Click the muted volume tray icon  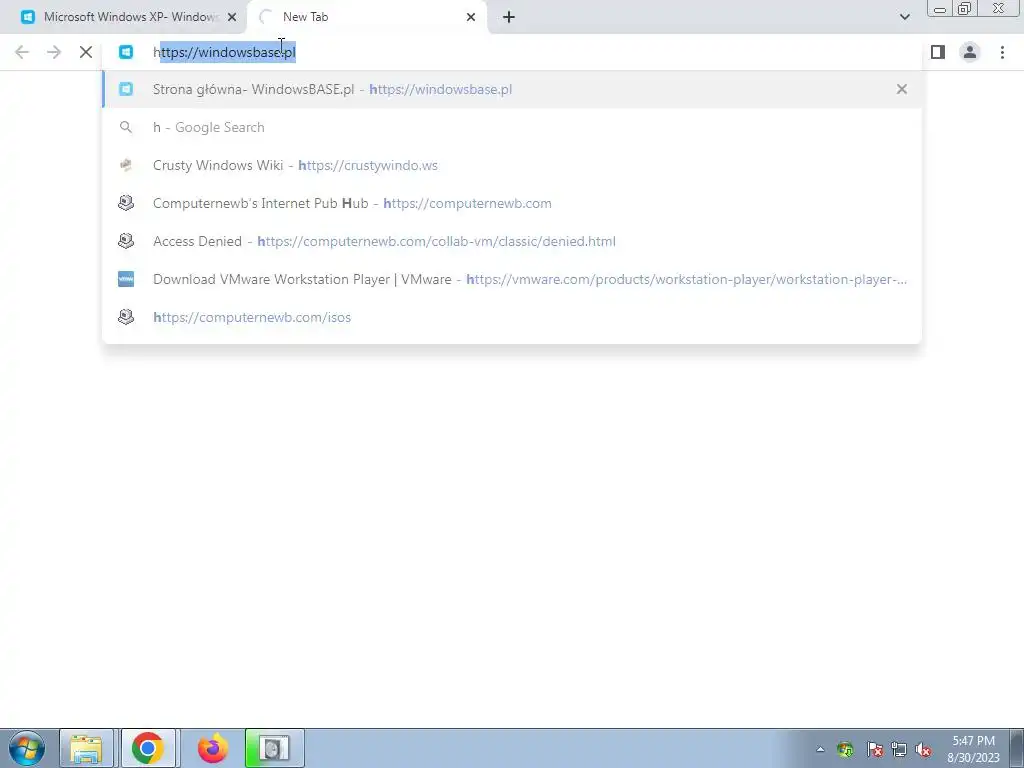click(923, 749)
